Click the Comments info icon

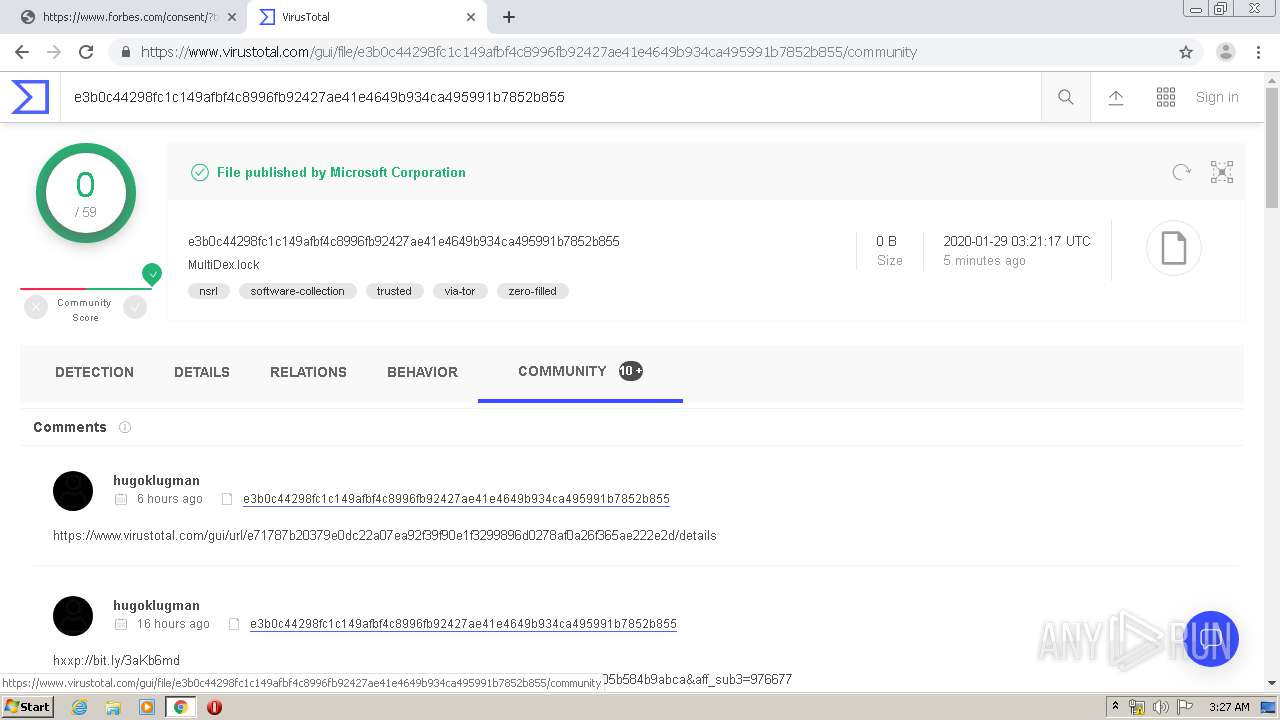(x=125, y=427)
